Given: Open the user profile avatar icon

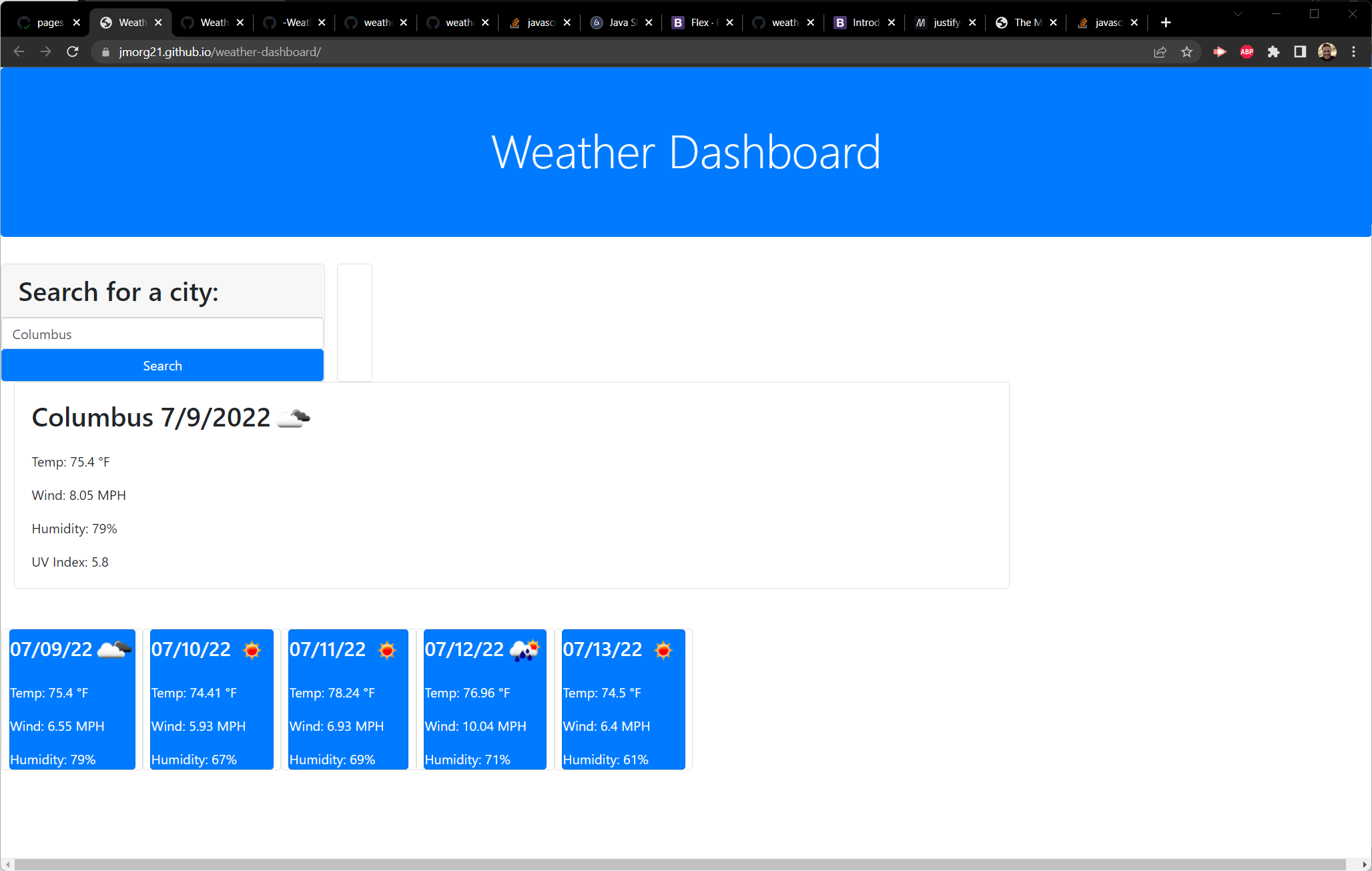Looking at the screenshot, I should point(1327,51).
